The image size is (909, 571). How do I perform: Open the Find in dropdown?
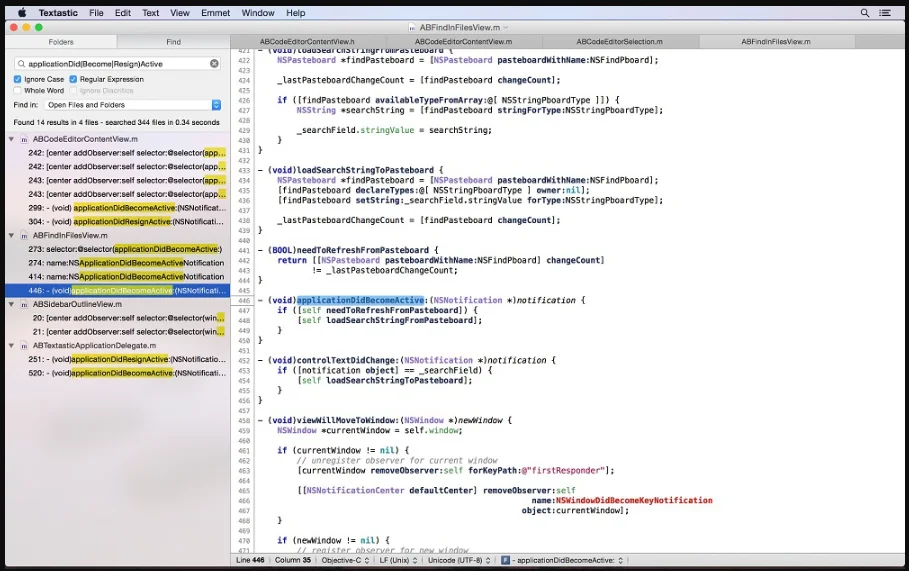point(133,105)
